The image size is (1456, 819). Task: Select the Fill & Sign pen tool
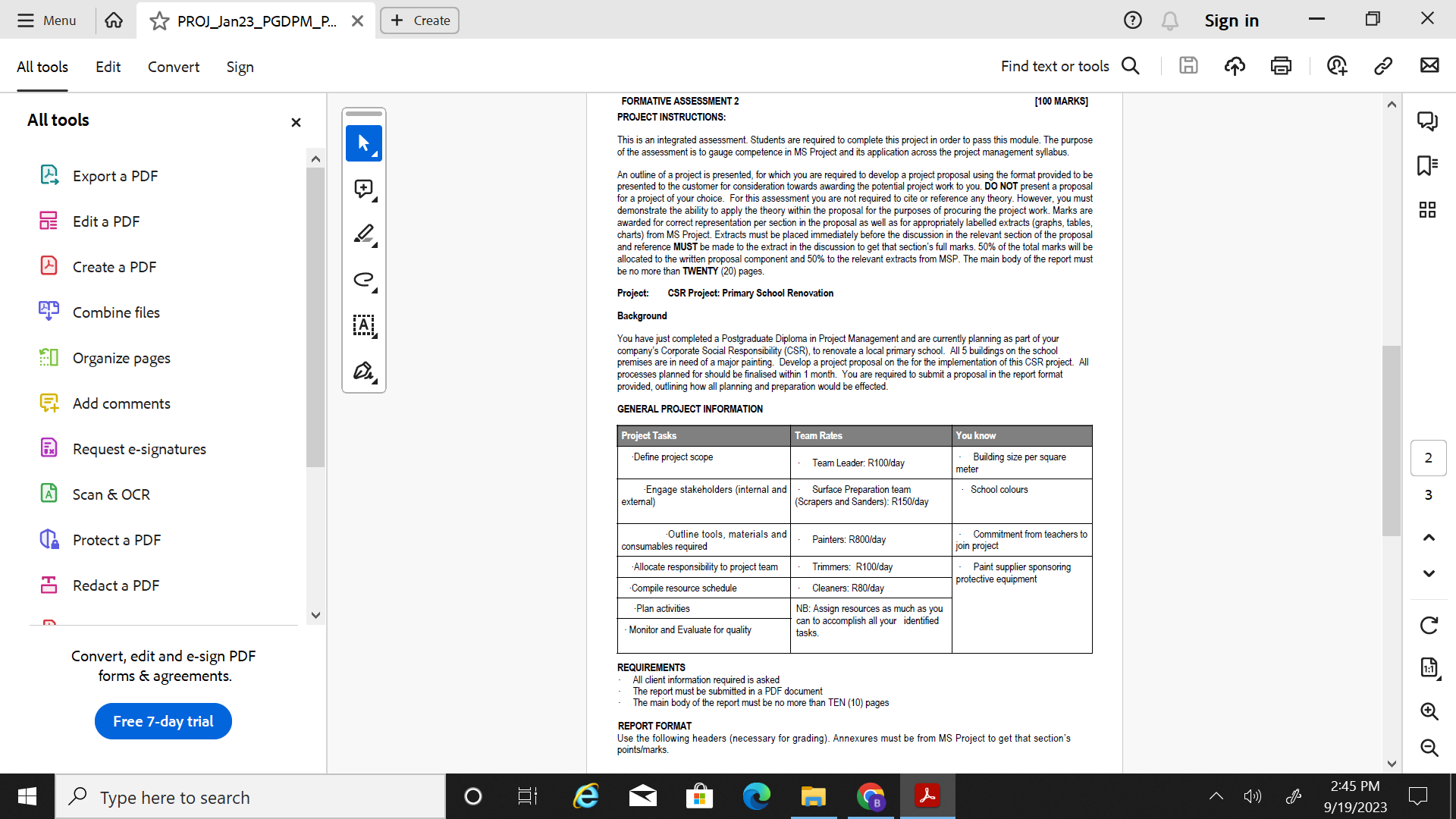tap(363, 371)
